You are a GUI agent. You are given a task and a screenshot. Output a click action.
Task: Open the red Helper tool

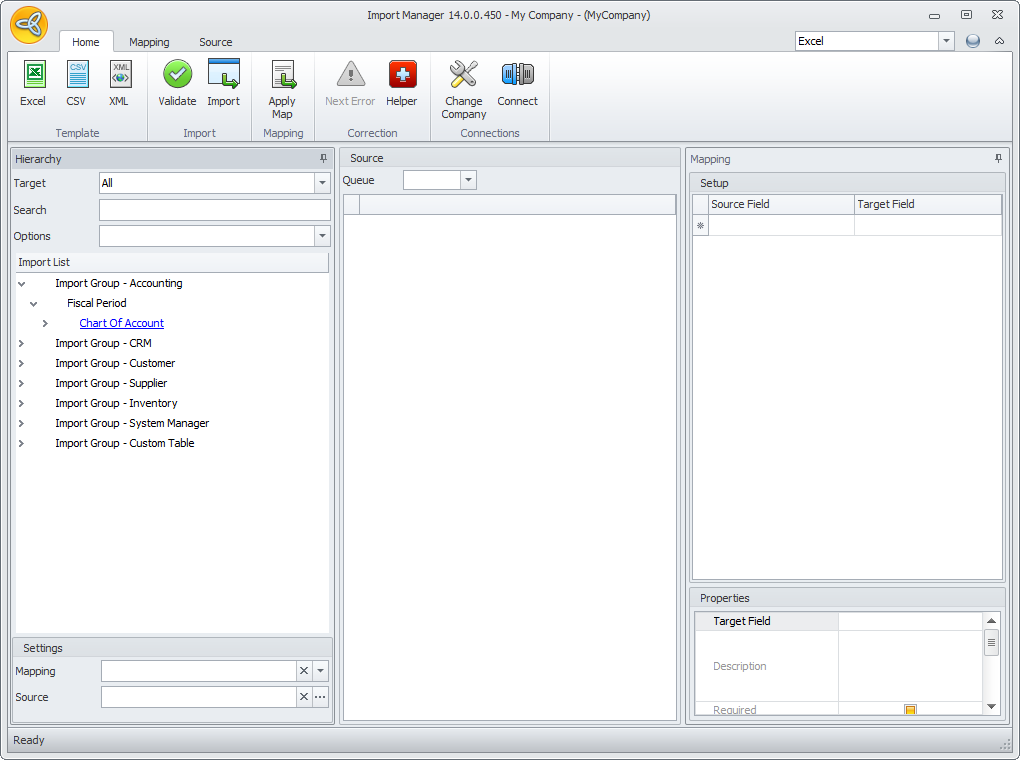[x=402, y=76]
